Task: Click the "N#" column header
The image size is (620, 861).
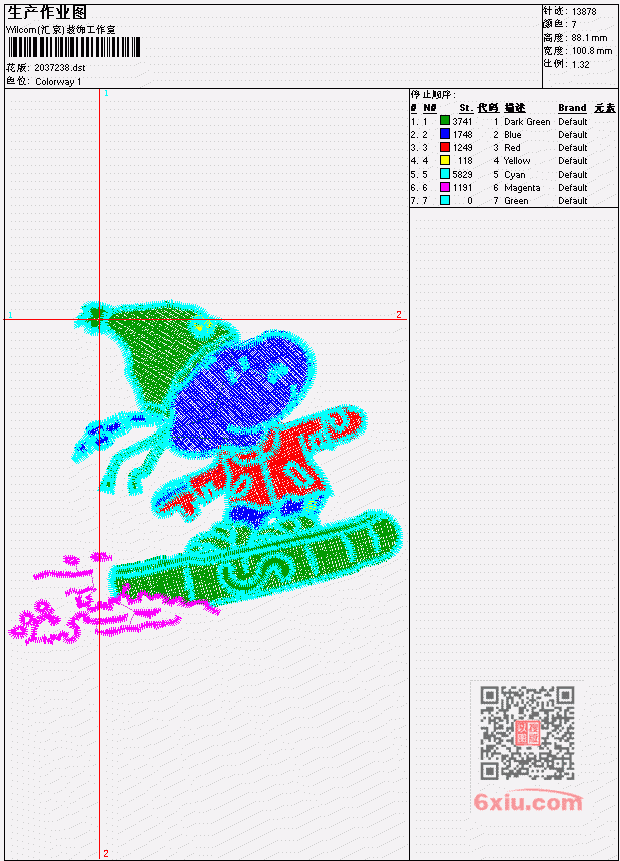Action: click(x=429, y=108)
